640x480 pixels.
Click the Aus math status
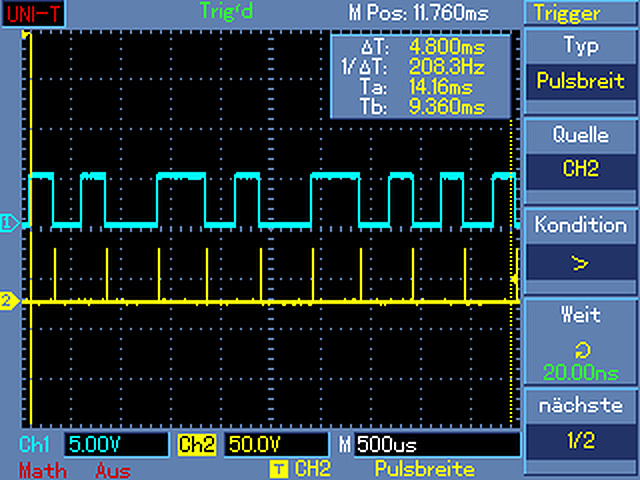pyautogui.click(x=113, y=471)
